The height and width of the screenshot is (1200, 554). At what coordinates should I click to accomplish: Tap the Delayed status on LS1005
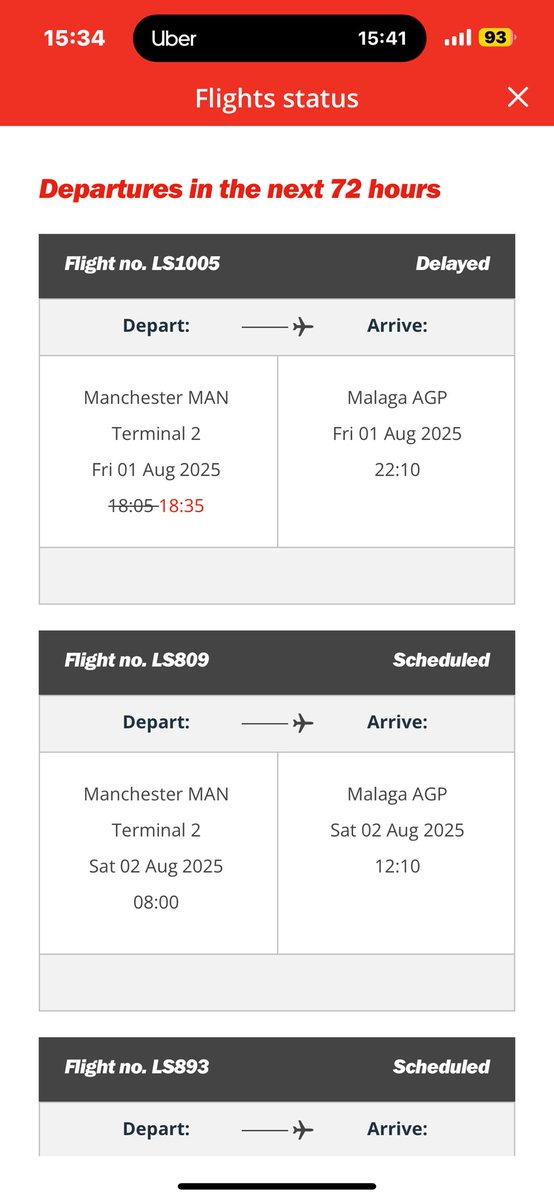pyautogui.click(x=453, y=264)
